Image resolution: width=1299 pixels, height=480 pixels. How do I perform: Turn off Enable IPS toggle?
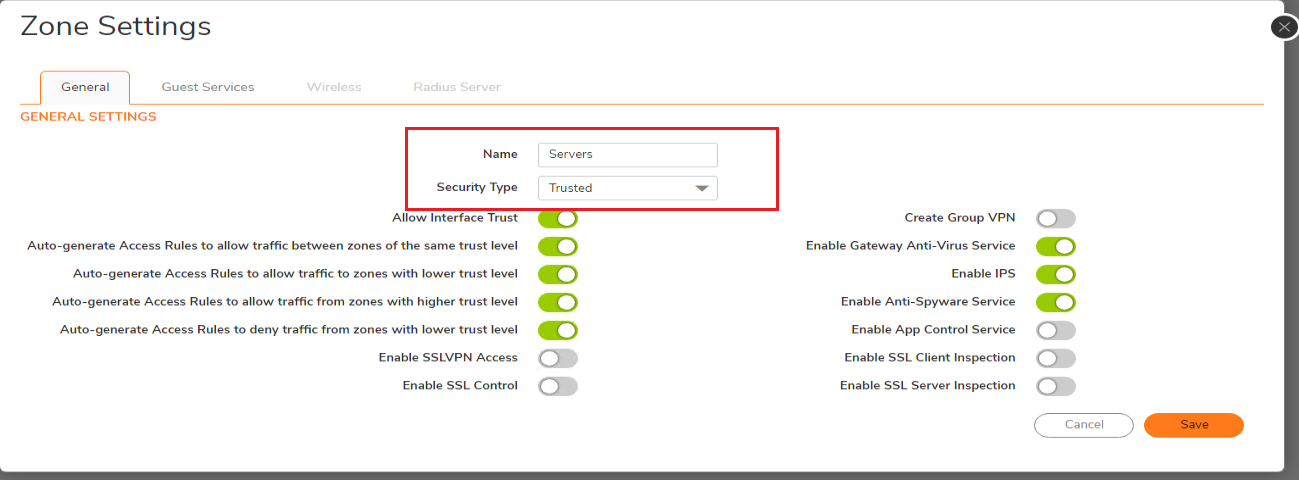pos(1056,274)
